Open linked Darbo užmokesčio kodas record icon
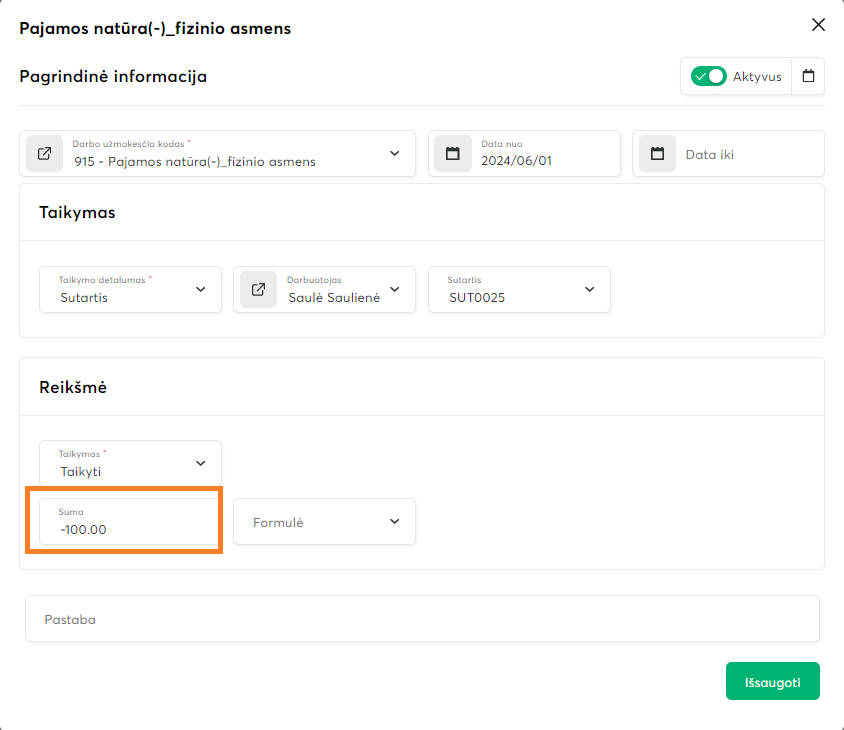The image size is (844, 730). tap(44, 154)
